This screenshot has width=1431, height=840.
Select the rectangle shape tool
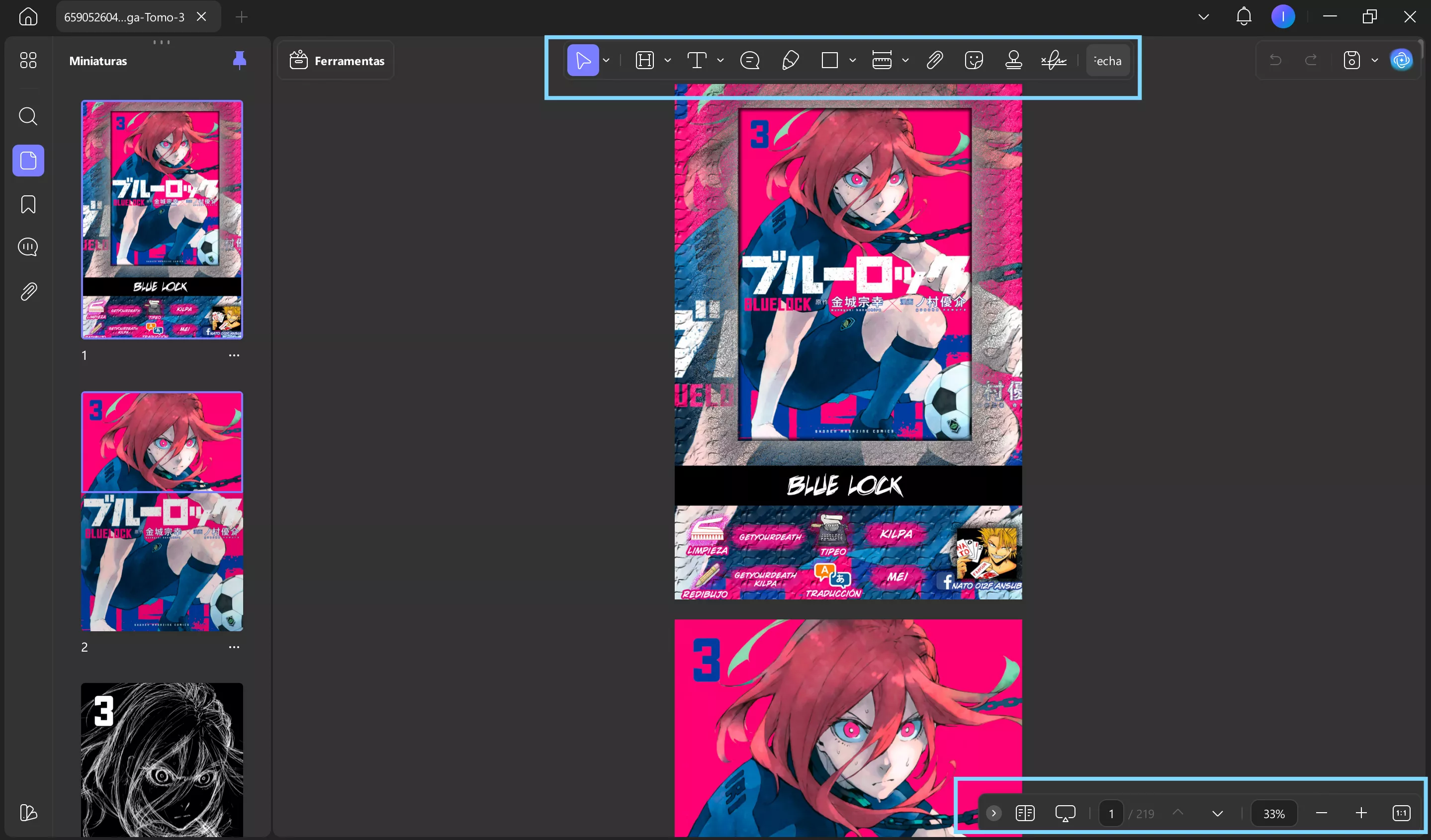(x=830, y=60)
